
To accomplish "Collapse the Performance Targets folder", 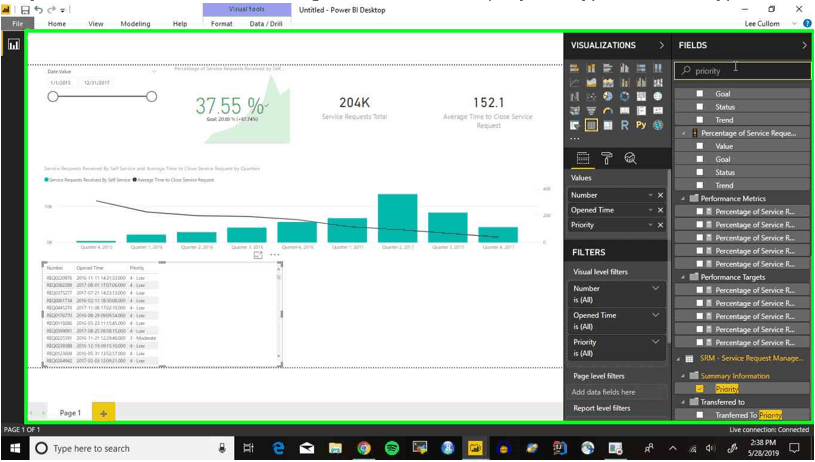I will [x=683, y=277].
